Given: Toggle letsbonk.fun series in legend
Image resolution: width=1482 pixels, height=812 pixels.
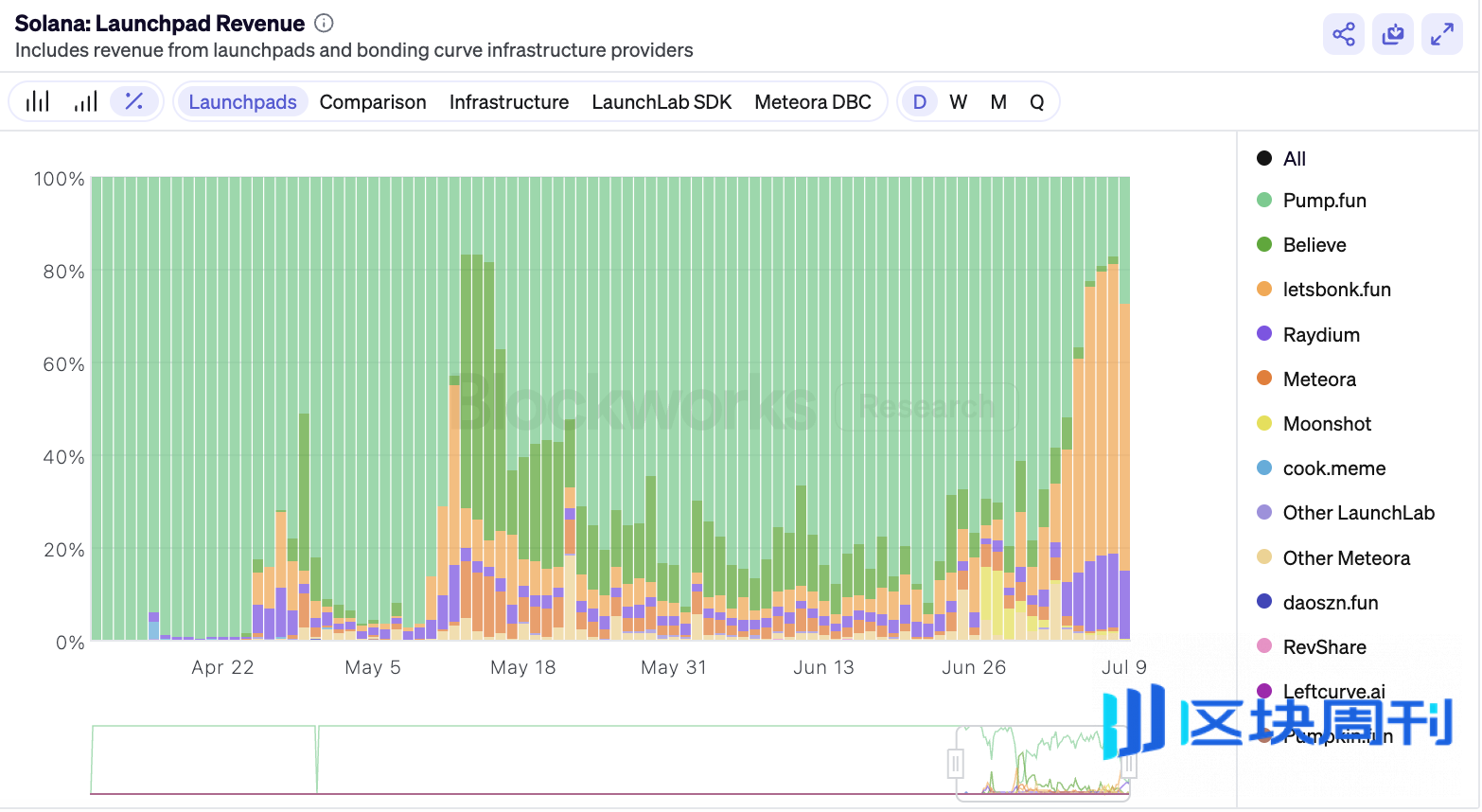Looking at the screenshot, I should coord(1324,289).
